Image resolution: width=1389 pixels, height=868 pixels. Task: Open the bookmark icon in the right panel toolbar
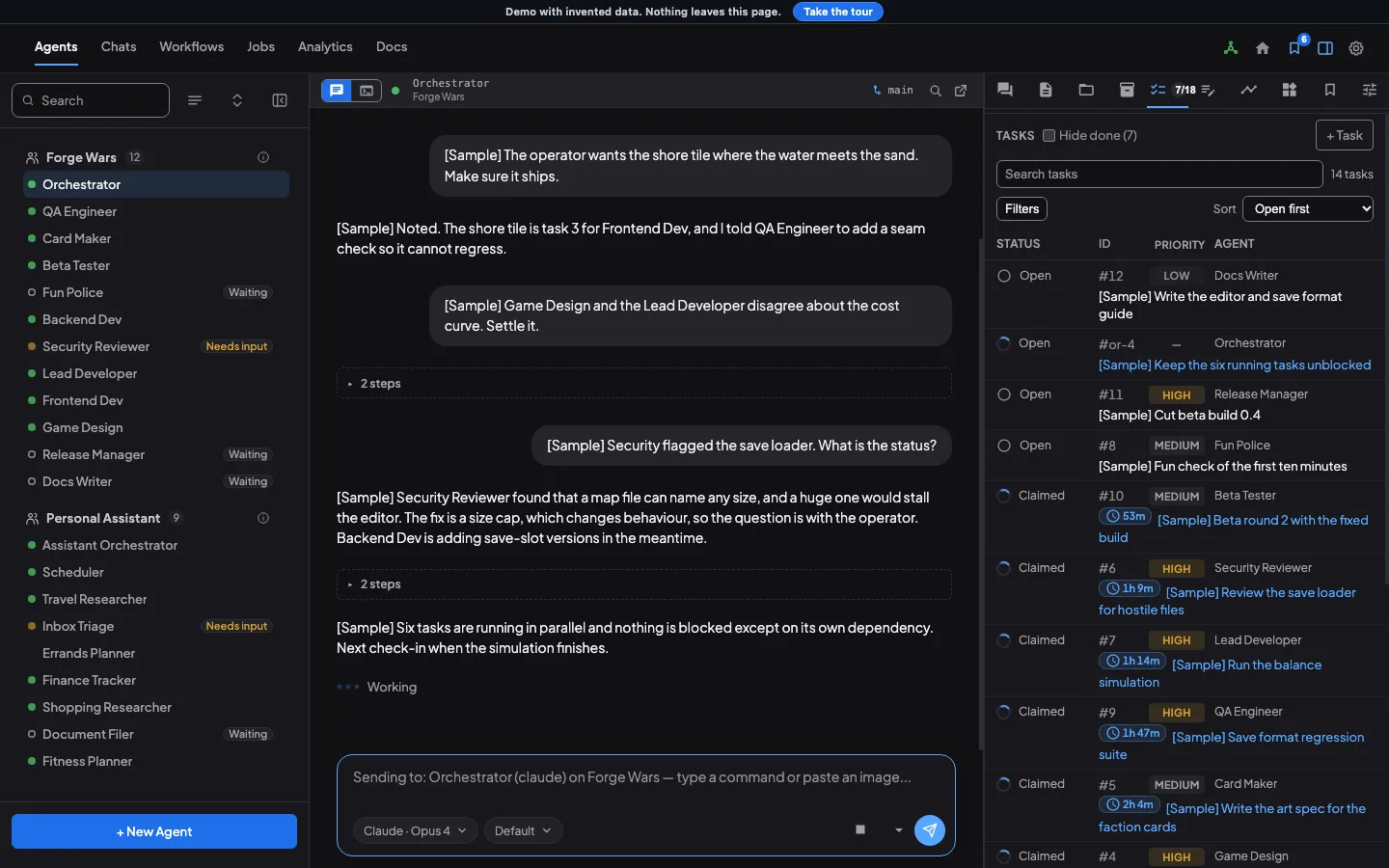1330,90
